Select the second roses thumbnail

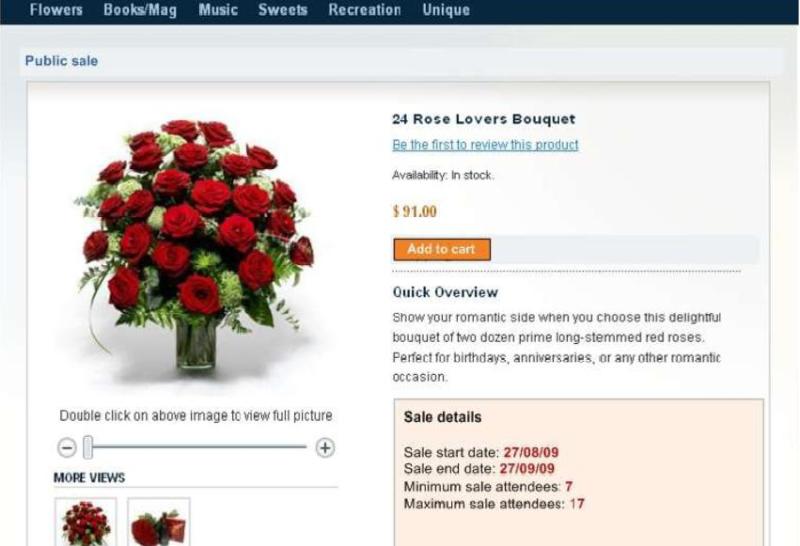click(159, 522)
